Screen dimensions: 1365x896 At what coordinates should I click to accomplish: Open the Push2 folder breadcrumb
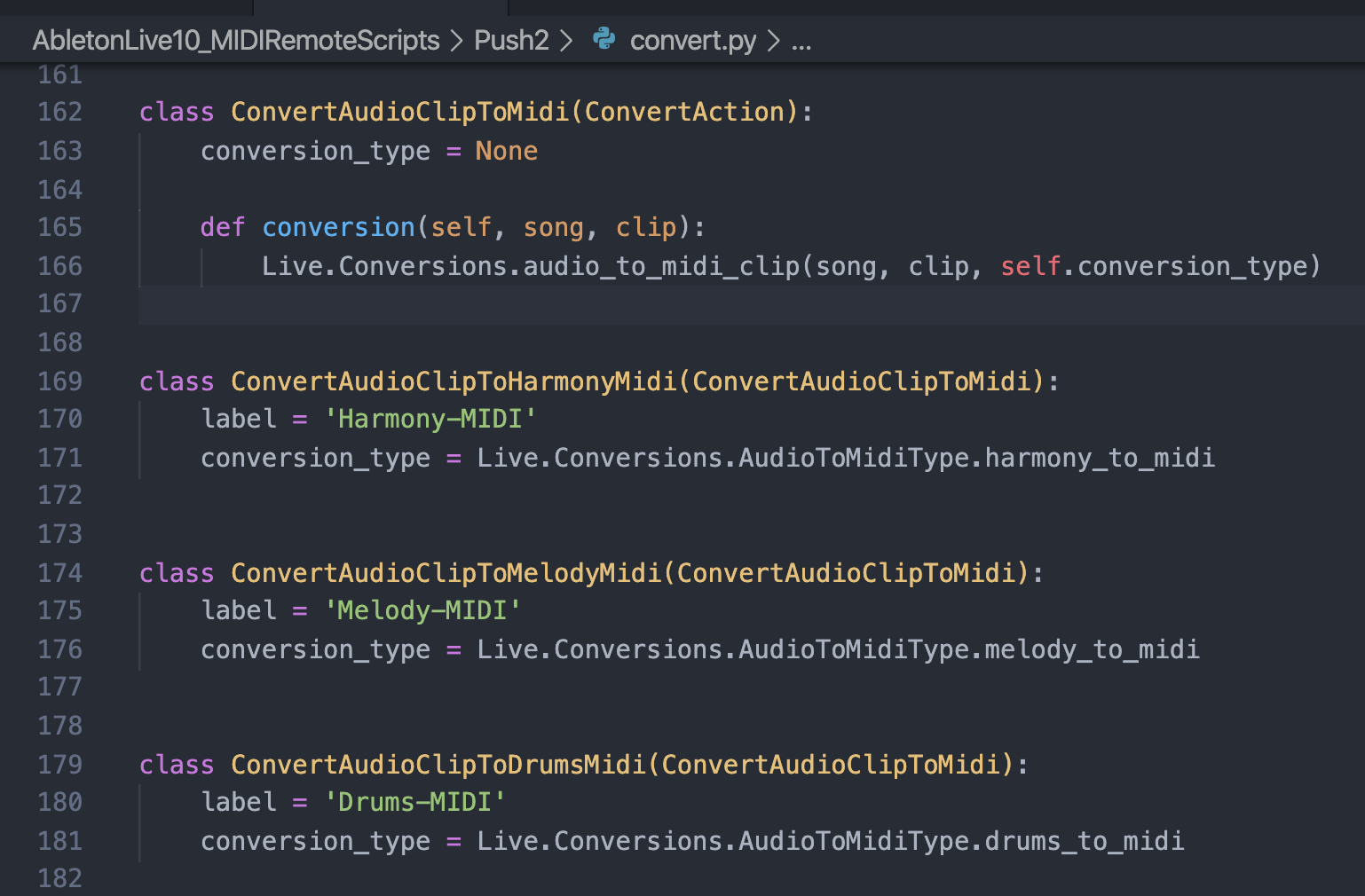coord(511,40)
